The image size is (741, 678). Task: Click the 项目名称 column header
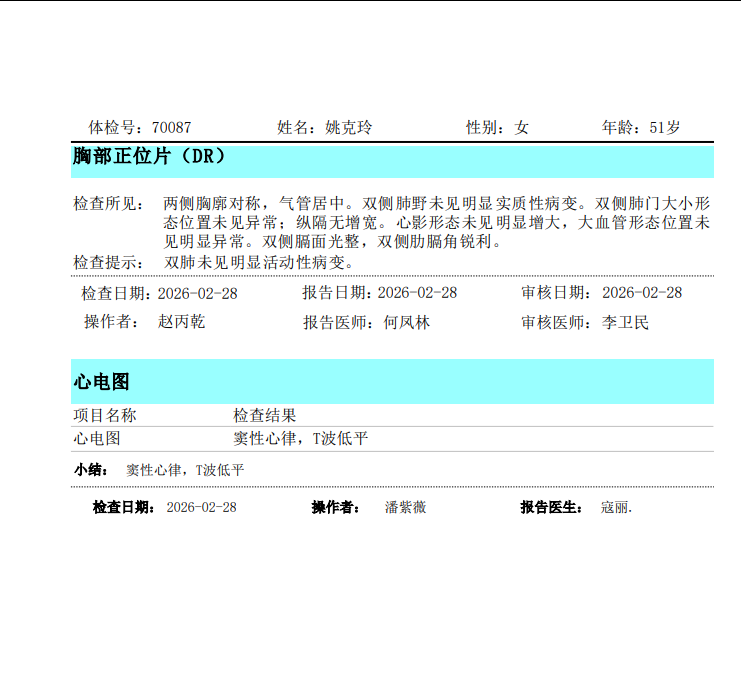[x=105, y=415]
